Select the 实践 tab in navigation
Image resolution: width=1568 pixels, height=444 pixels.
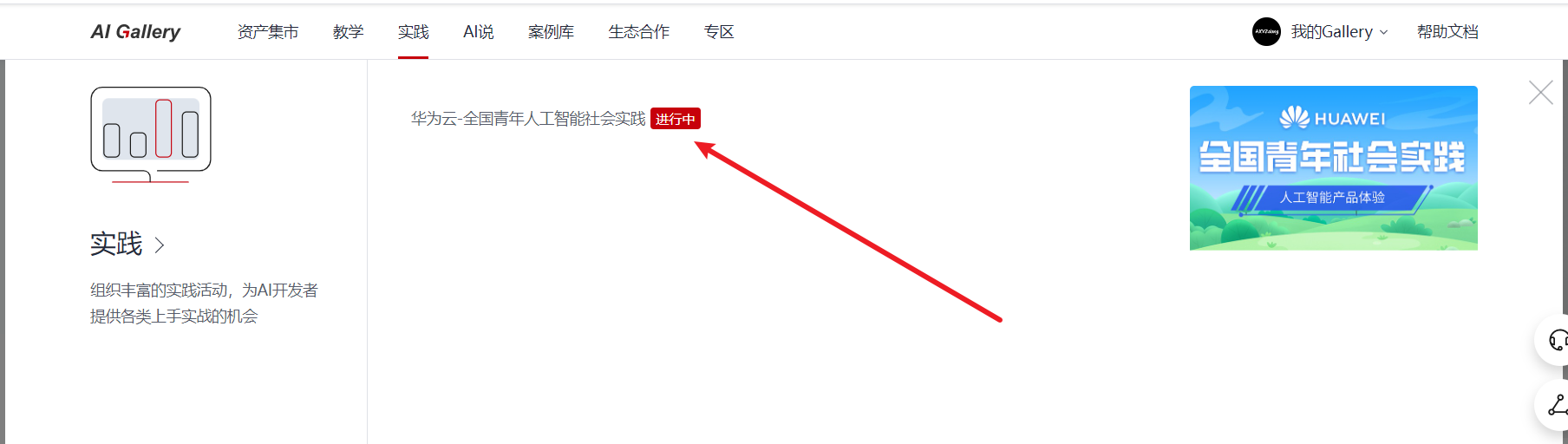click(413, 32)
